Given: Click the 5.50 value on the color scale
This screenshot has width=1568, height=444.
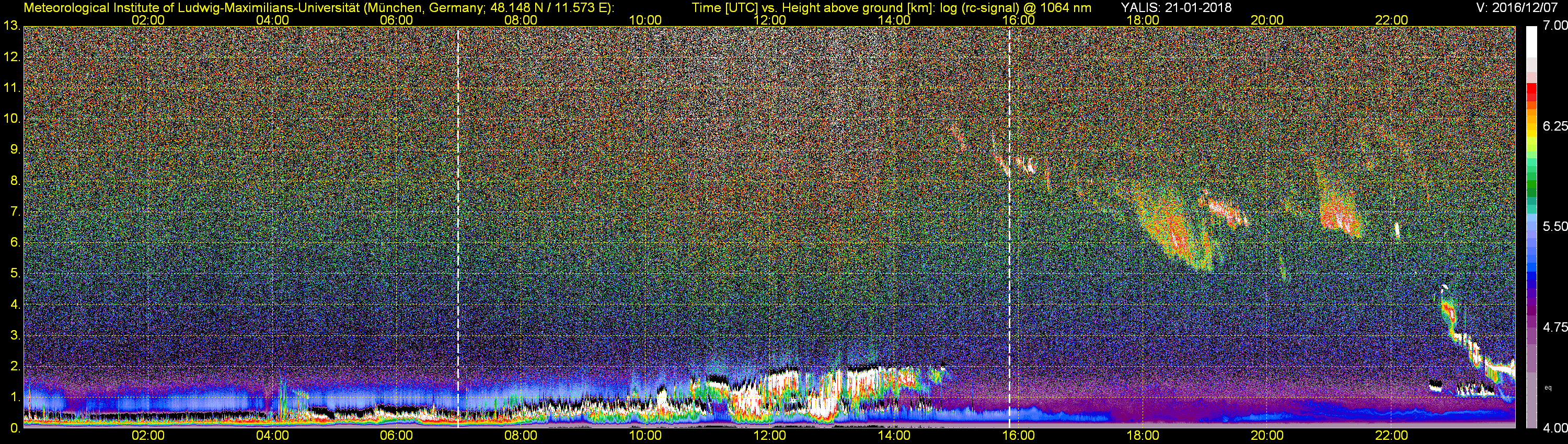Looking at the screenshot, I should coord(1555,226).
